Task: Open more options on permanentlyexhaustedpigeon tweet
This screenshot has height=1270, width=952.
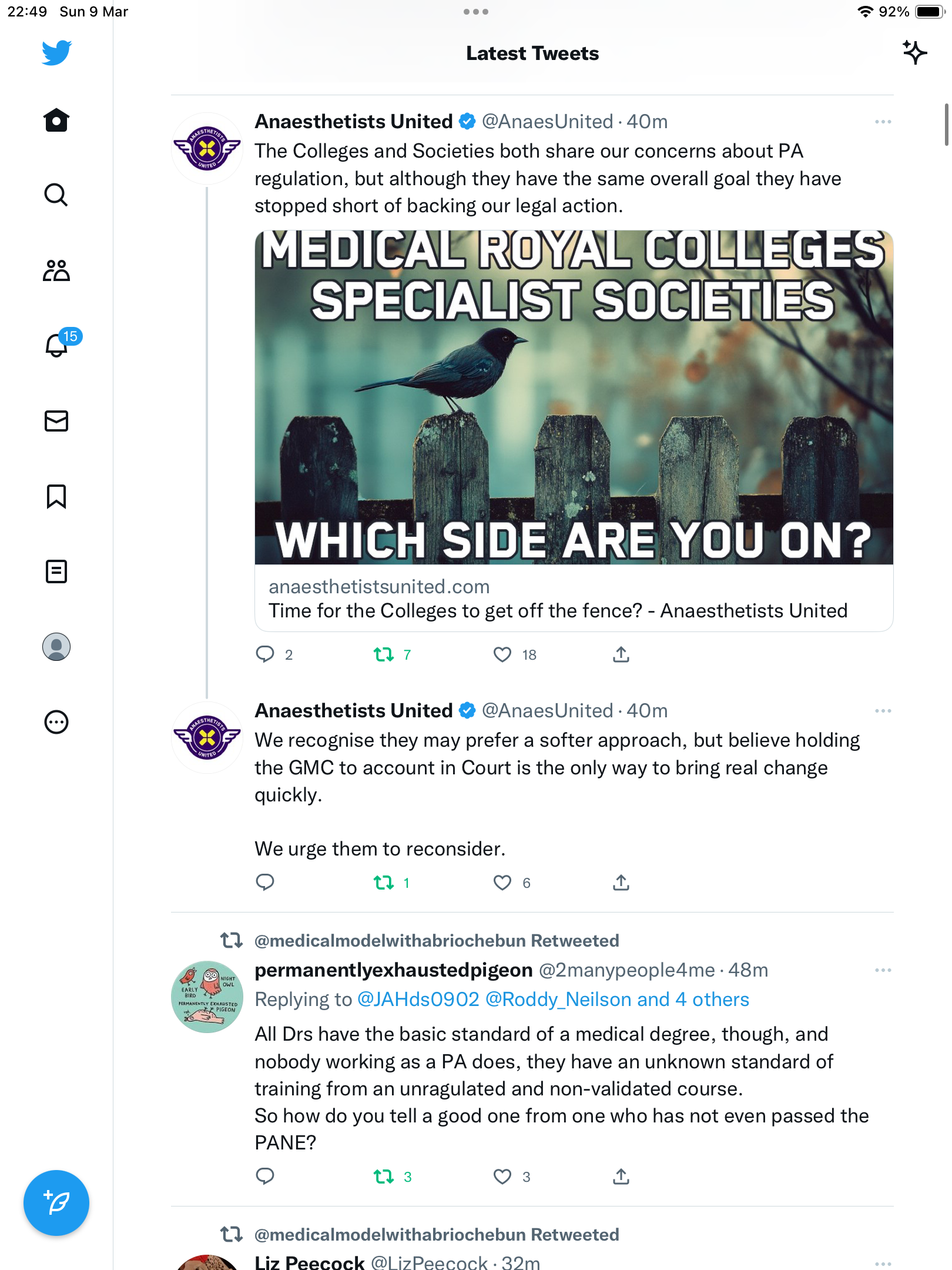Action: [x=883, y=970]
